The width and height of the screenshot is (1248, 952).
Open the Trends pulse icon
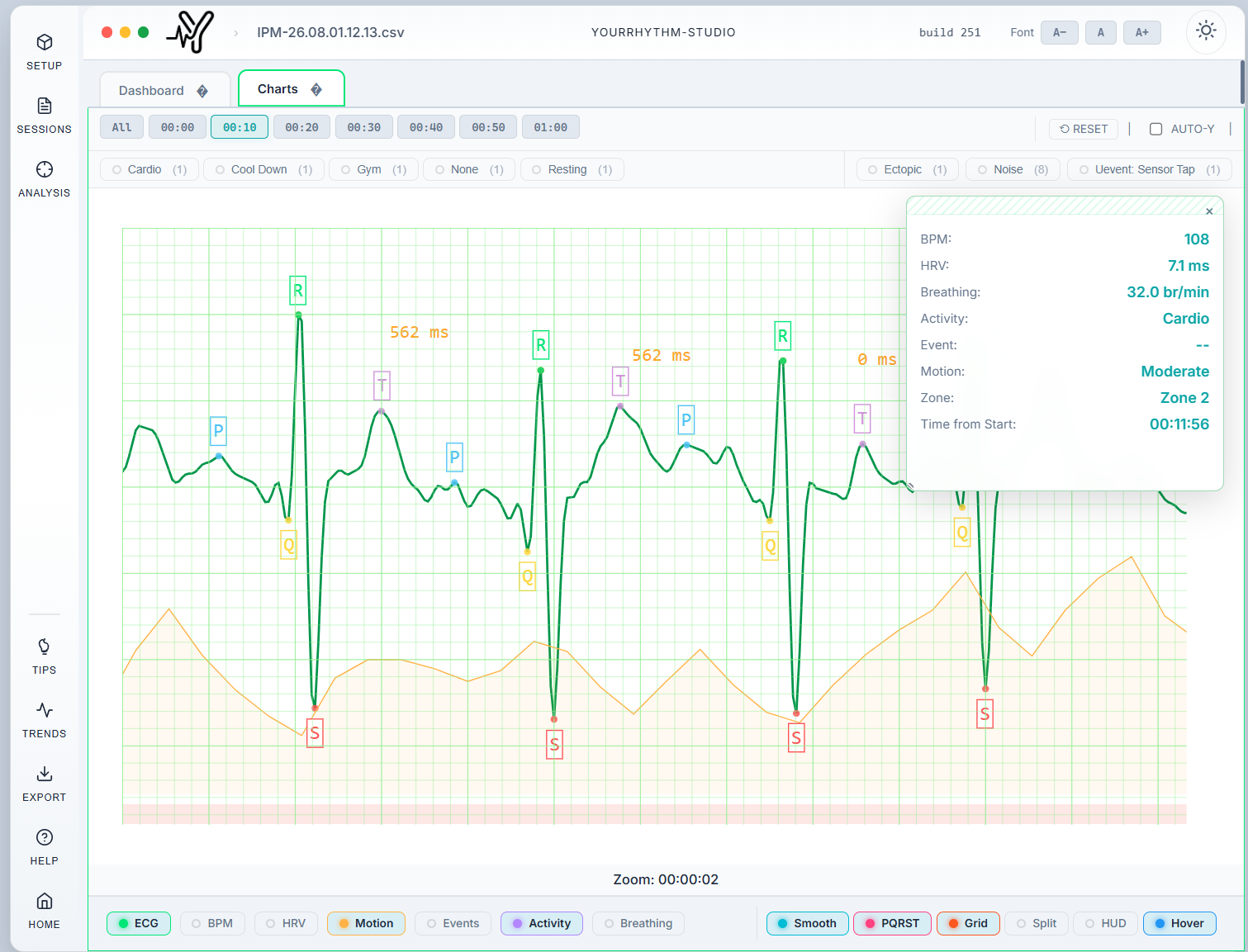coord(45,710)
